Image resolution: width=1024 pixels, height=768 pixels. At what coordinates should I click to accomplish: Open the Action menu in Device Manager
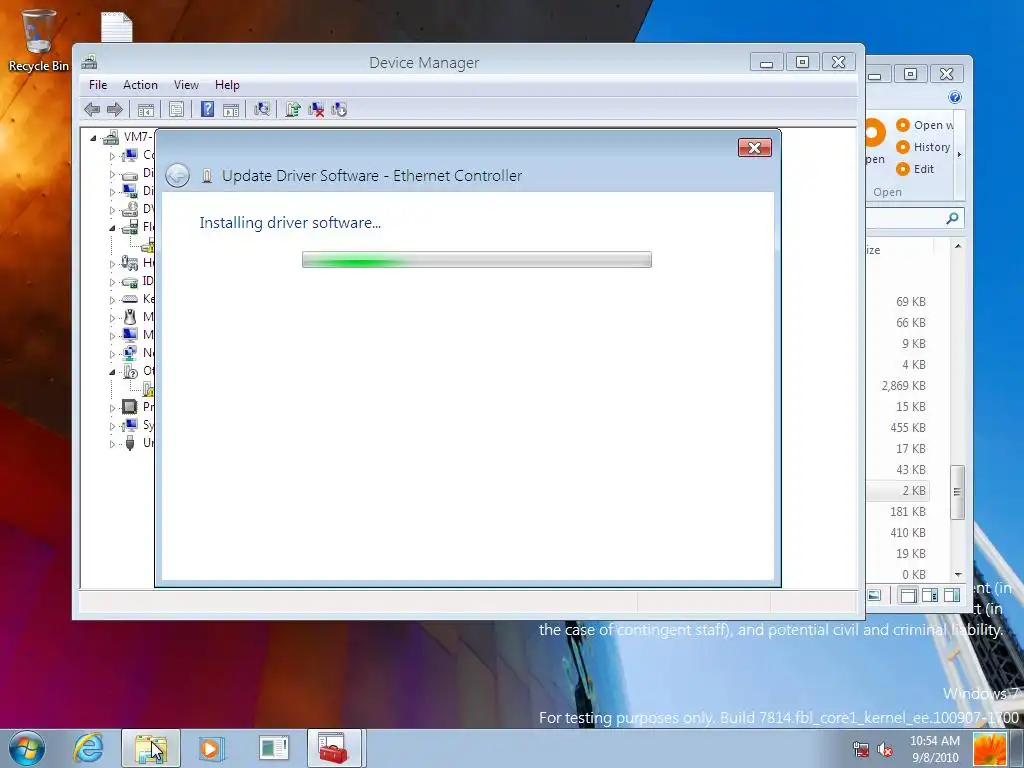point(140,85)
